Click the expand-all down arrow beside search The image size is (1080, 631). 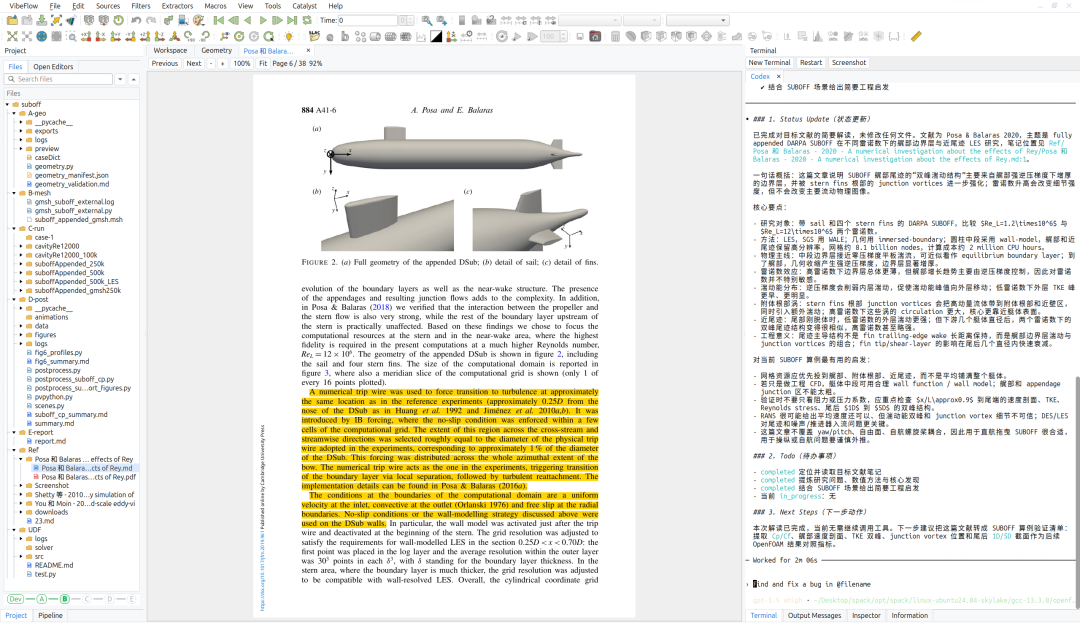120,79
